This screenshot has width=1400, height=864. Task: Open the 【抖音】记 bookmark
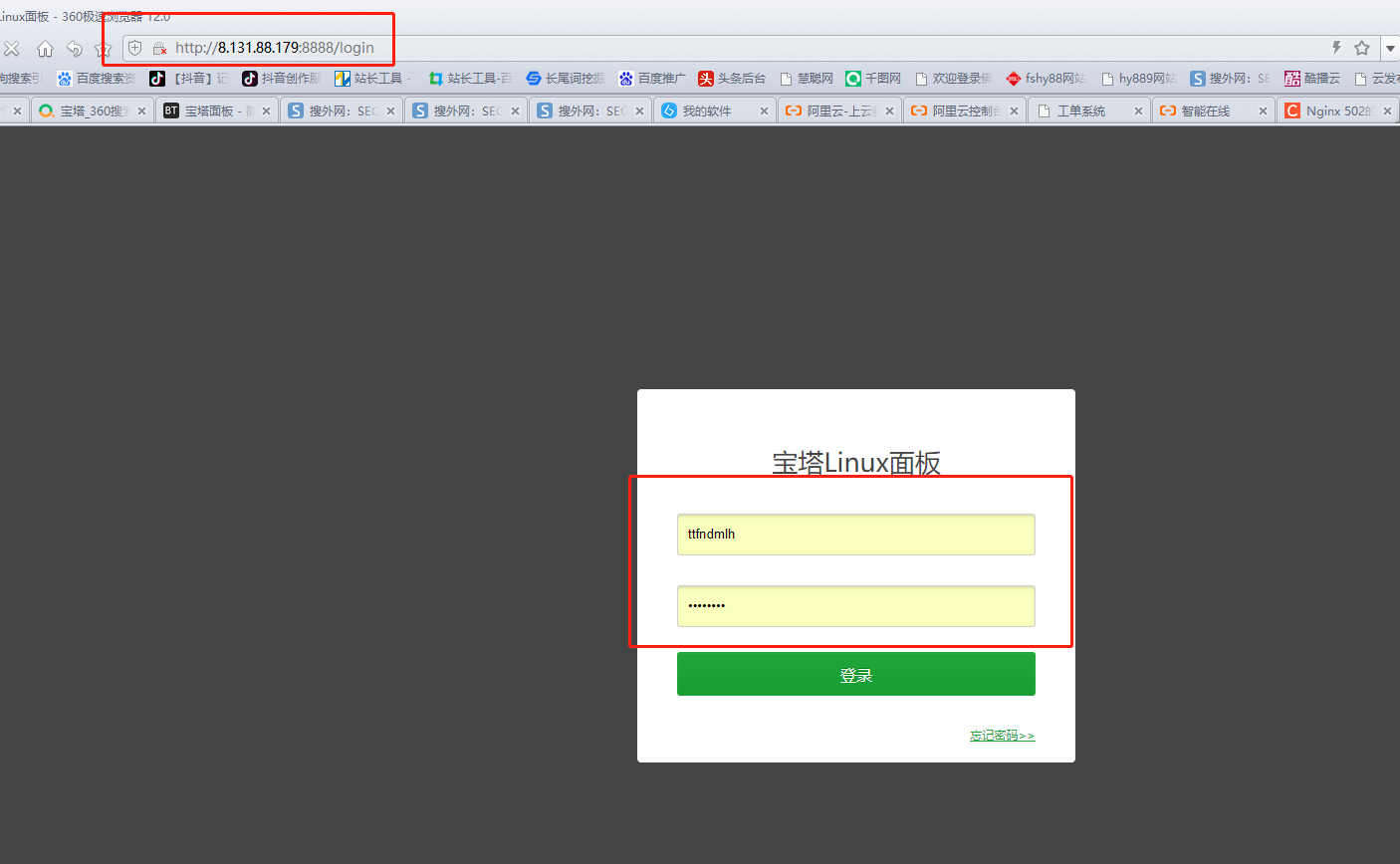pos(189,79)
